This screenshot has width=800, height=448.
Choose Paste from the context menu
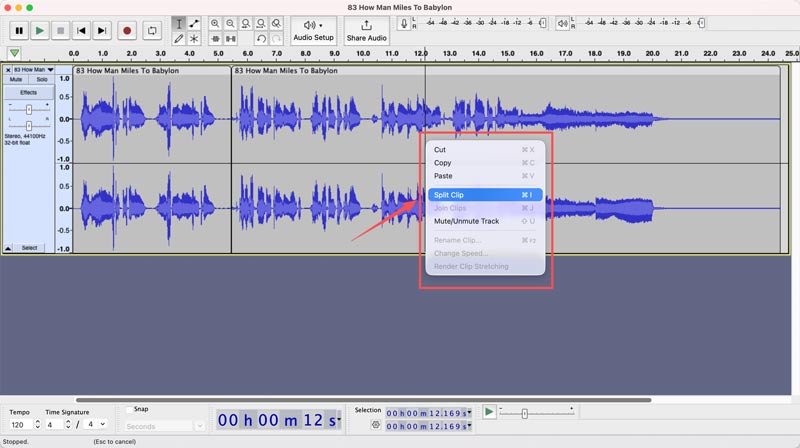tap(484, 176)
